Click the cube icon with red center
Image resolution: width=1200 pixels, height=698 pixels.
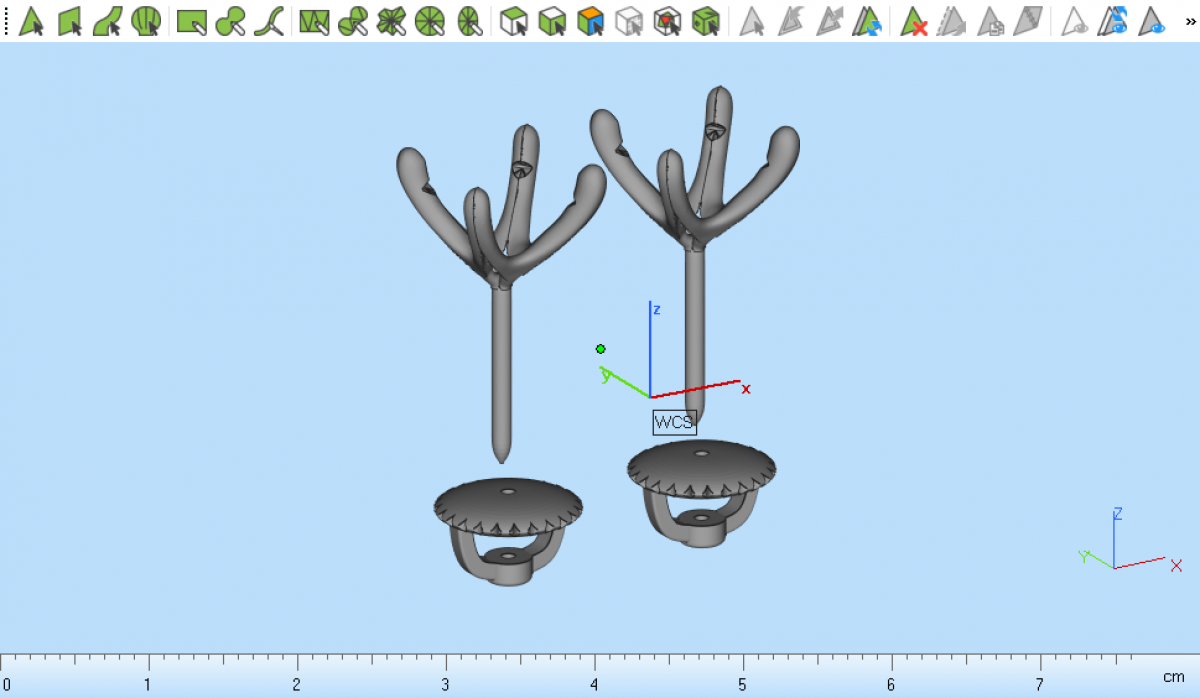[x=667, y=20]
